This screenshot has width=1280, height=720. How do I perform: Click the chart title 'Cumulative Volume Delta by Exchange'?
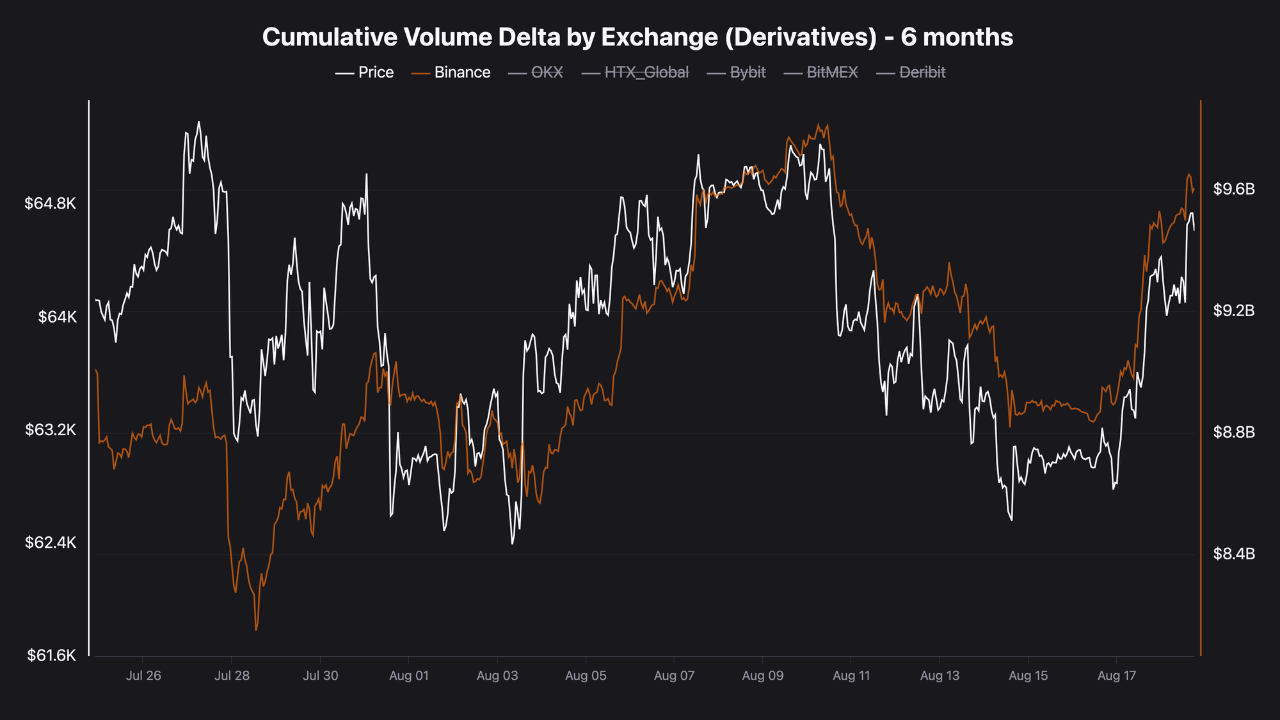click(x=638, y=37)
